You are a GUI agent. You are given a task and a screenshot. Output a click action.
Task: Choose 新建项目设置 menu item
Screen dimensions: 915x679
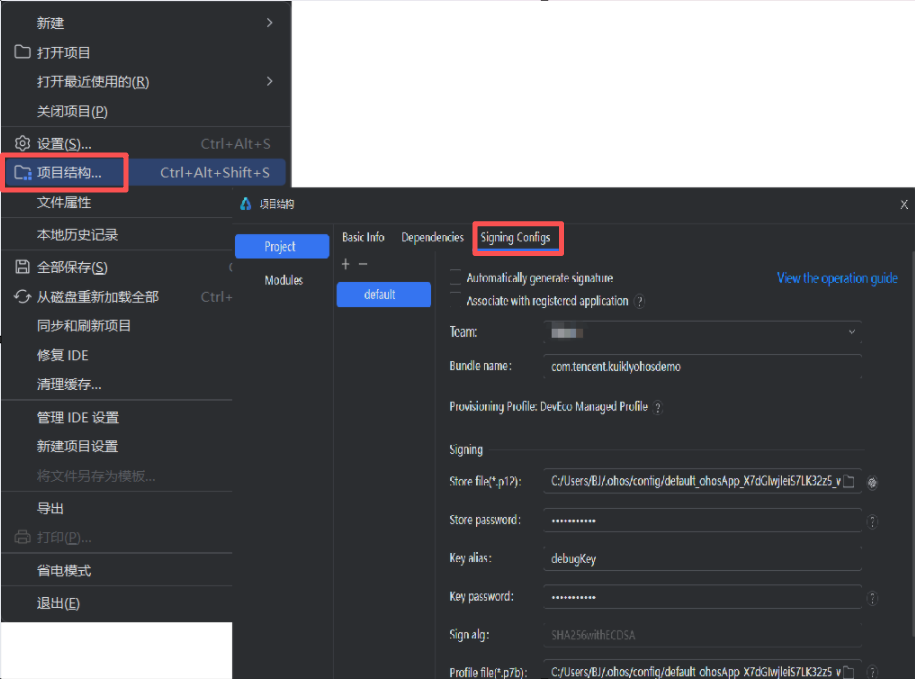coord(117,446)
